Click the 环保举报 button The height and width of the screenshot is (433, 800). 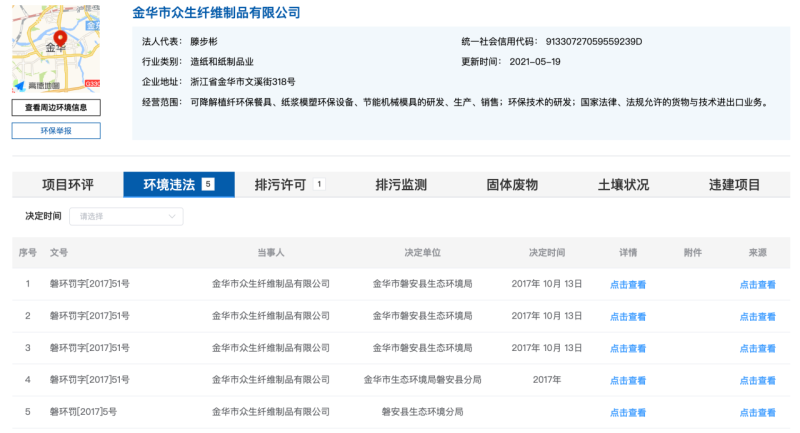pos(56,130)
